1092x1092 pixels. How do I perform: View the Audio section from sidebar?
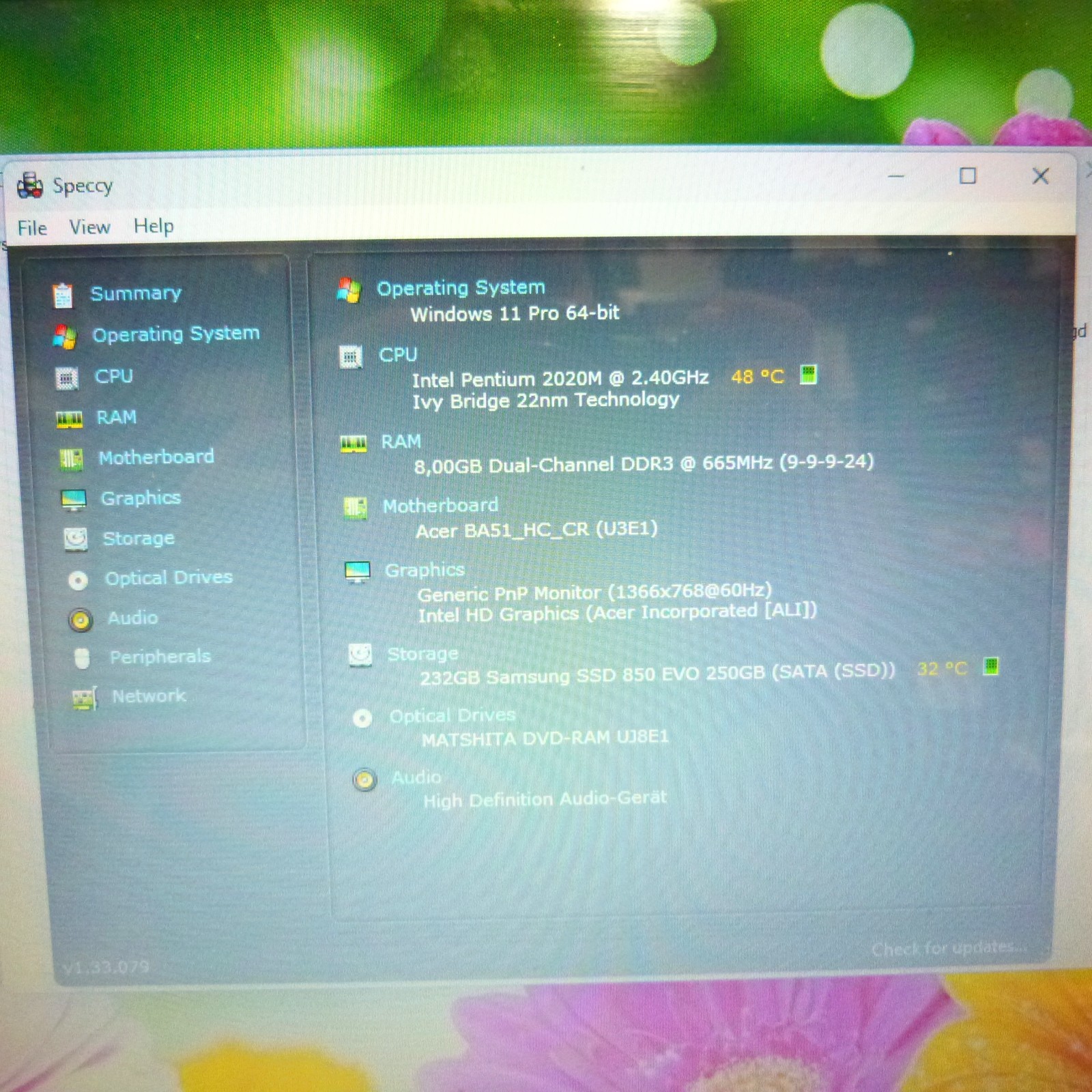(x=133, y=618)
